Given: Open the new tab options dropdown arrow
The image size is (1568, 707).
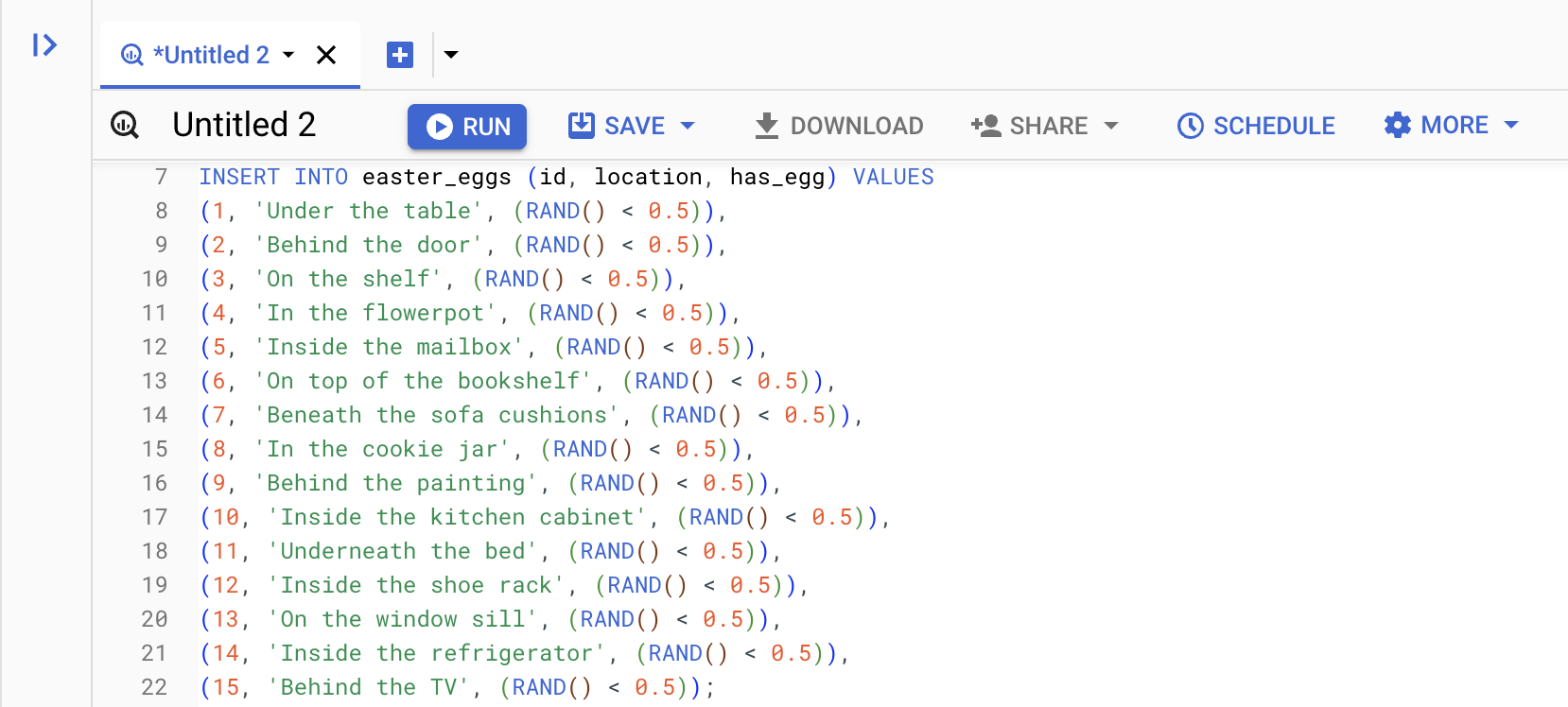Looking at the screenshot, I should (x=451, y=55).
